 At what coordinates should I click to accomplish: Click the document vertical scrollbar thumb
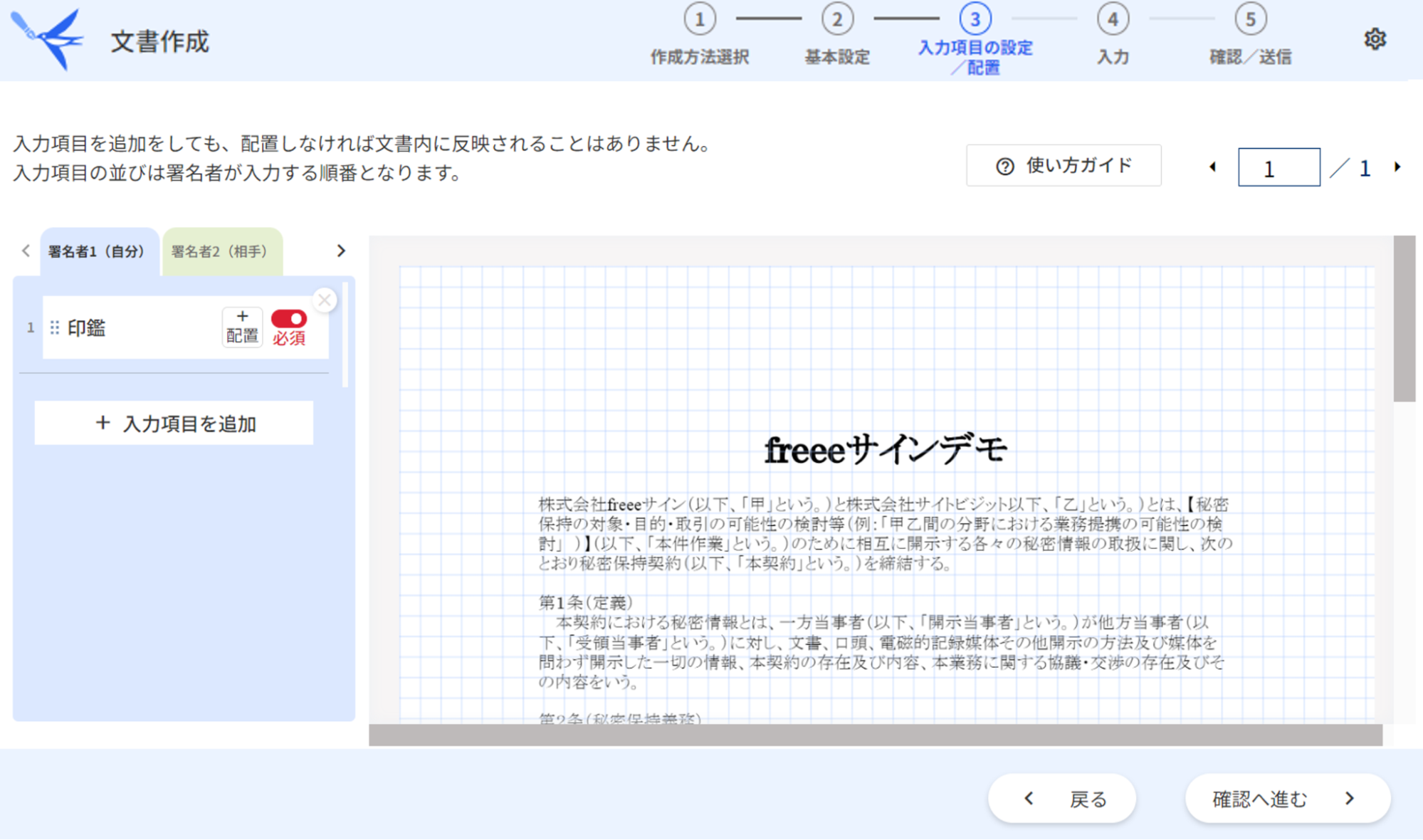pyautogui.click(x=1404, y=319)
